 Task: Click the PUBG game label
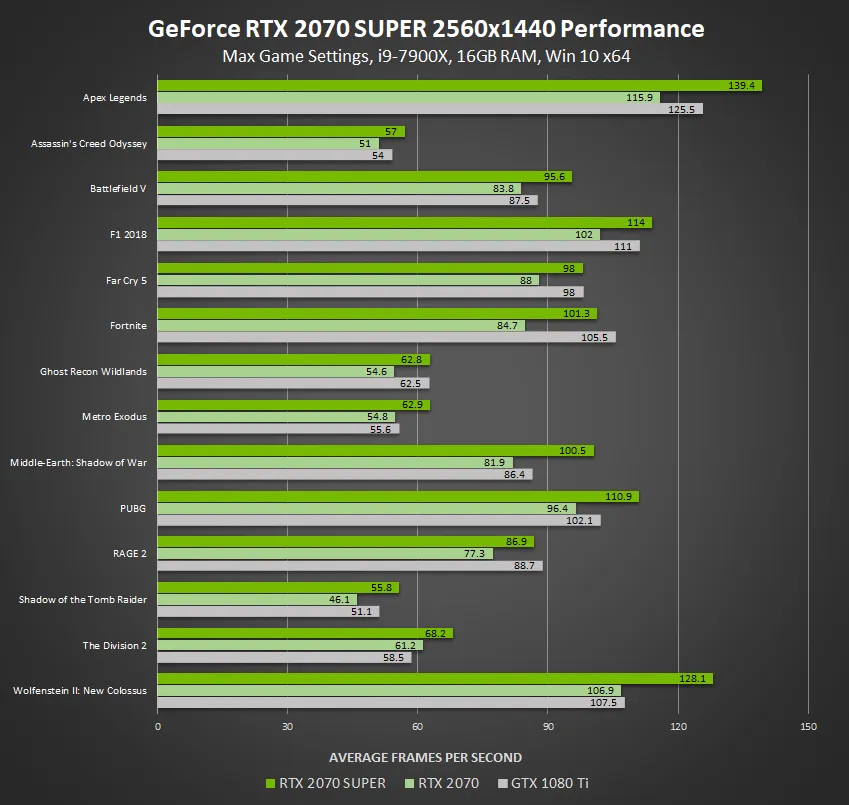131,508
